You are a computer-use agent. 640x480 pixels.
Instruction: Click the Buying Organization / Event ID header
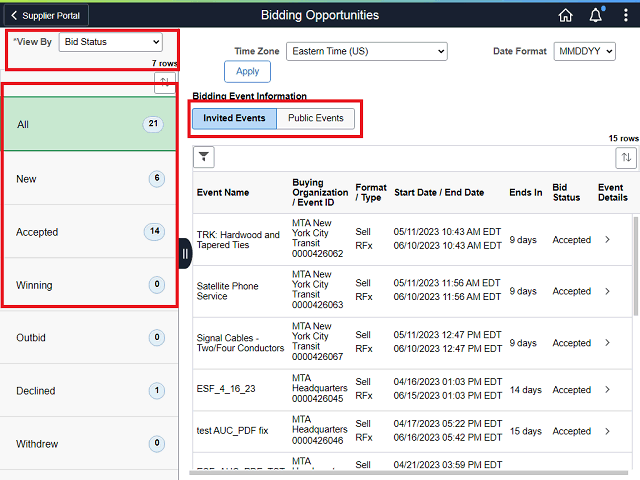320,193
